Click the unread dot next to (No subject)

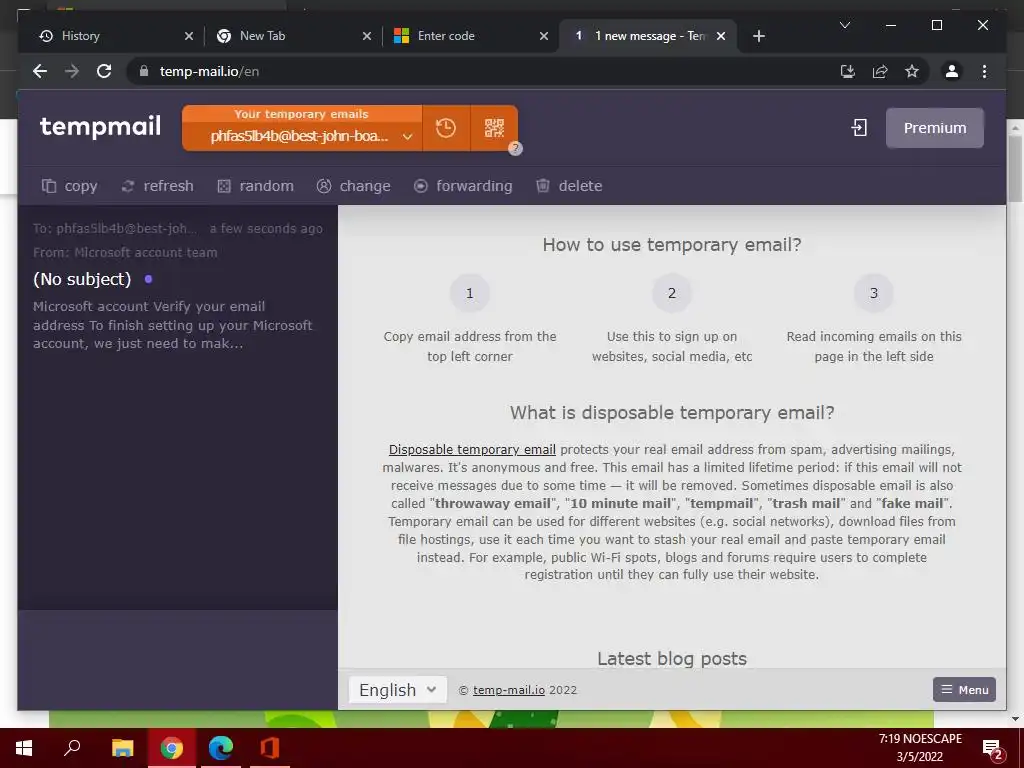click(148, 279)
